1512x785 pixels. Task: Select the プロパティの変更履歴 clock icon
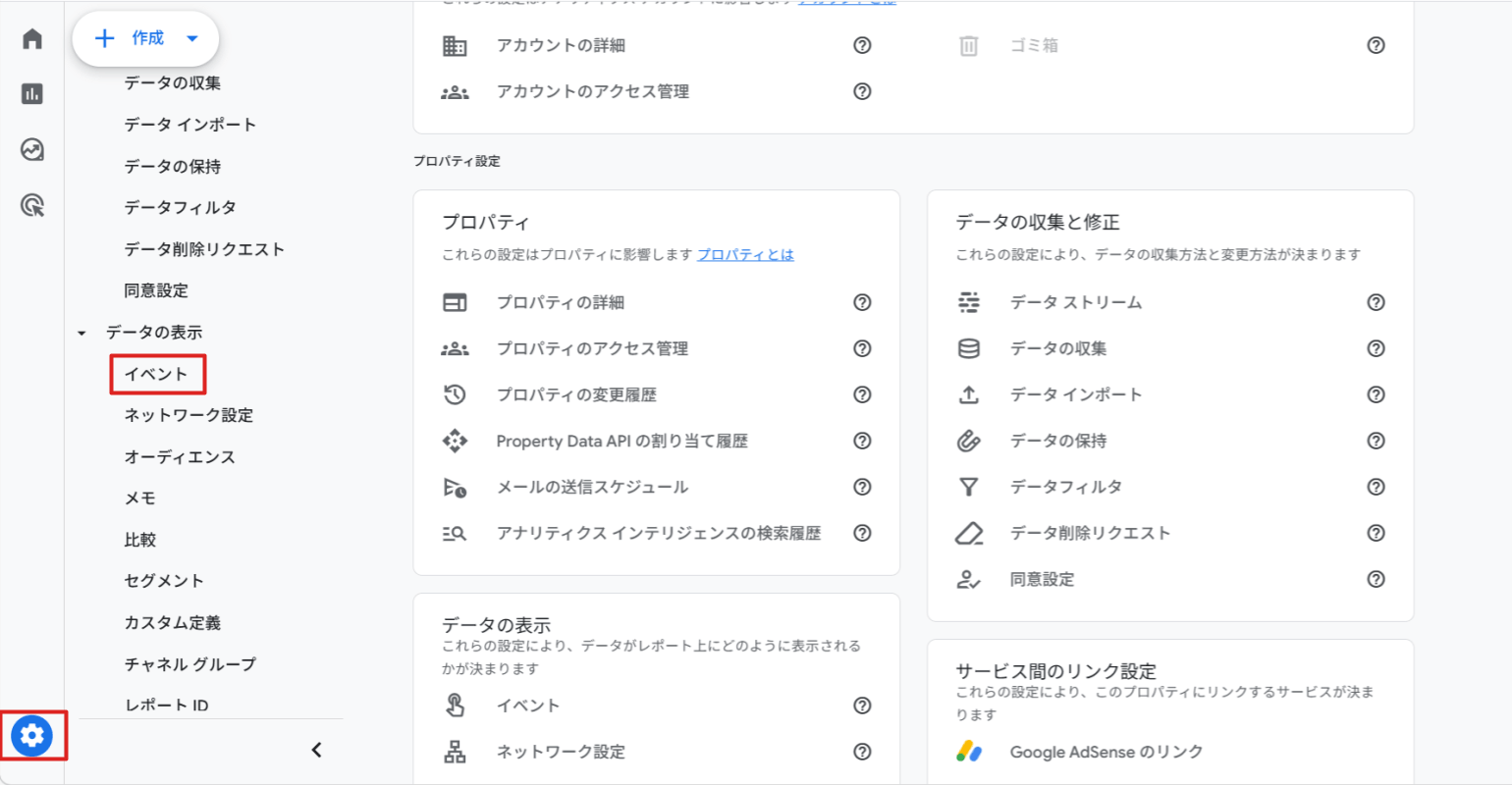pyautogui.click(x=457, y=394)
